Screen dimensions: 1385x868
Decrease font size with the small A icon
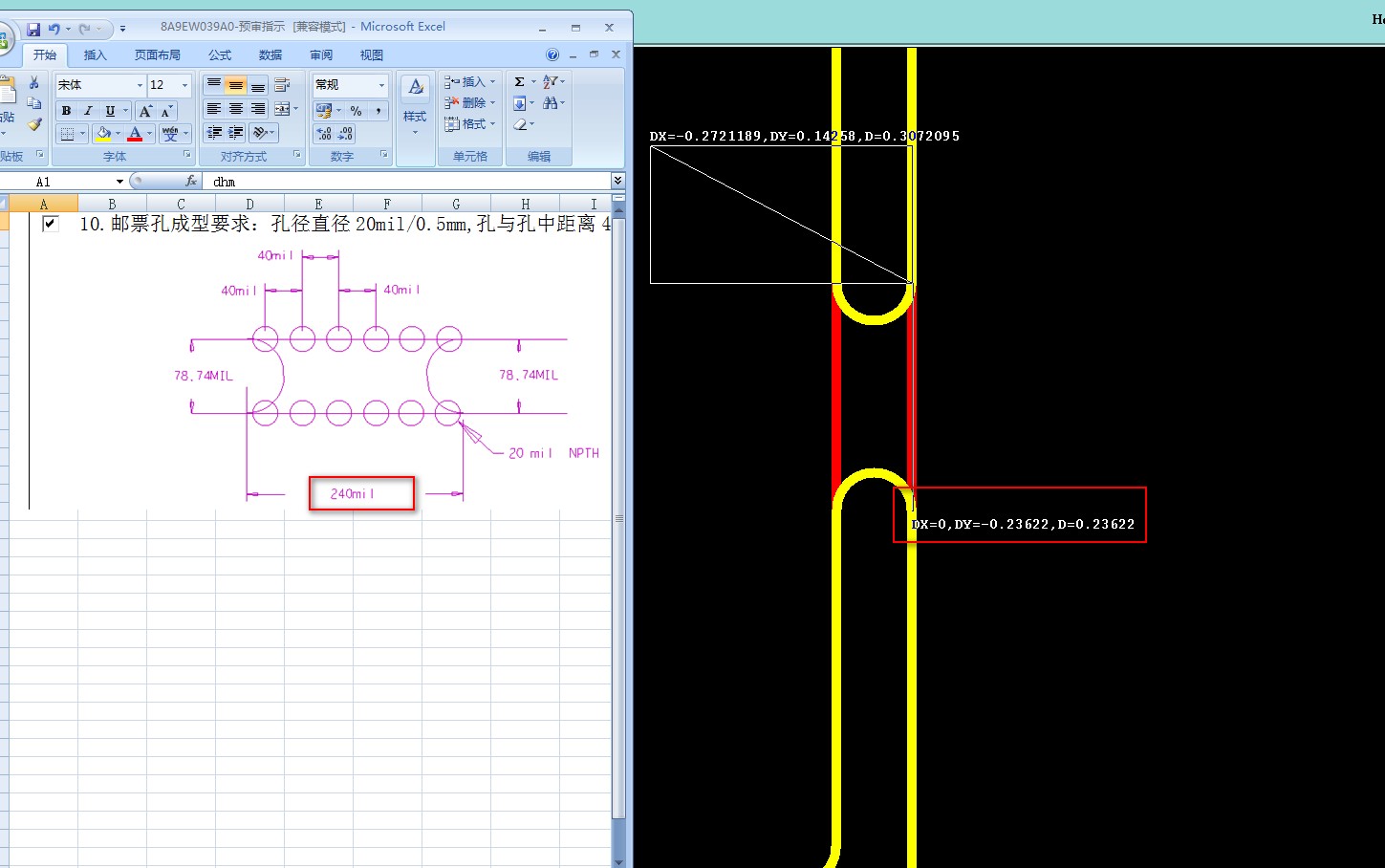click(166, 111)
